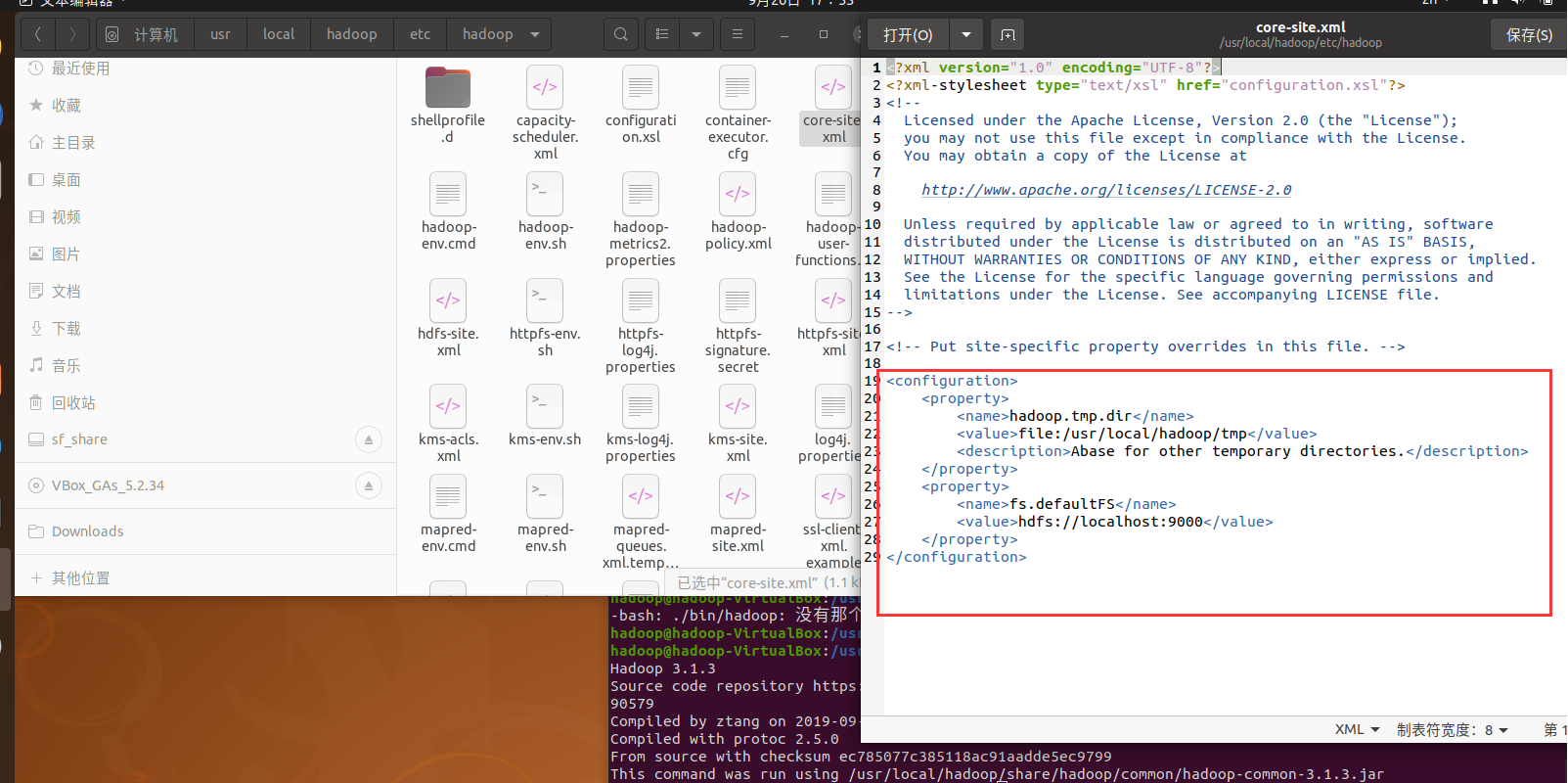Viewport: 1568px width, 783px height.
Task: Click the 'Compiled with protoc 2.5.0' terminal line
Action: pos(725,739)
